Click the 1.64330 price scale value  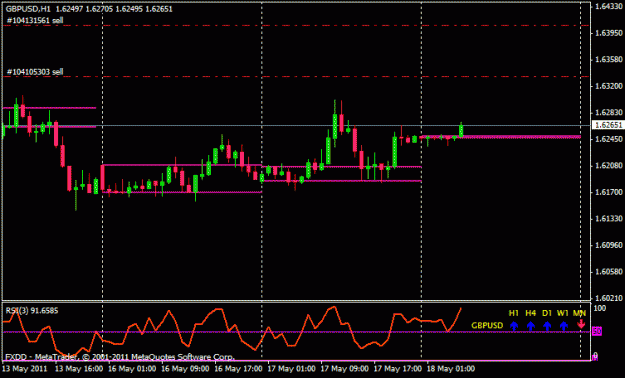coord(609,6)
